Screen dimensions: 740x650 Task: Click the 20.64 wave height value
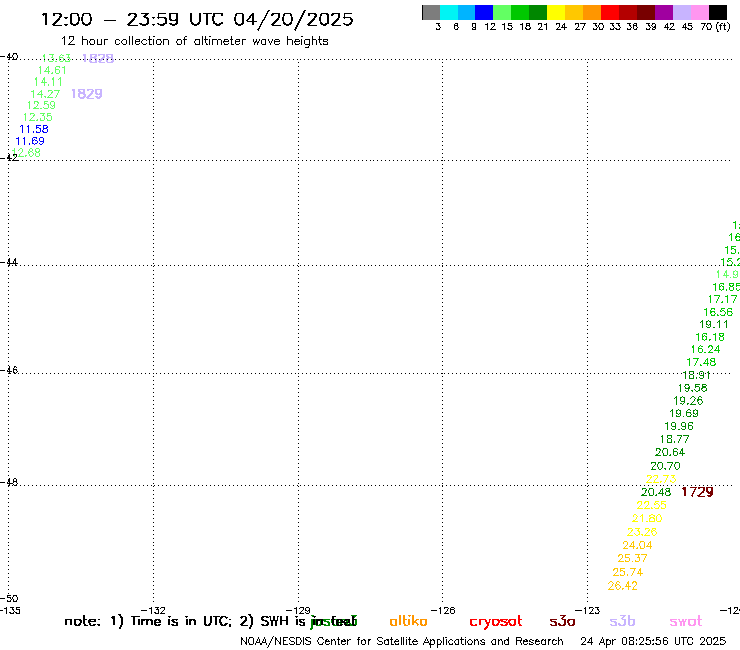(670, 452)
